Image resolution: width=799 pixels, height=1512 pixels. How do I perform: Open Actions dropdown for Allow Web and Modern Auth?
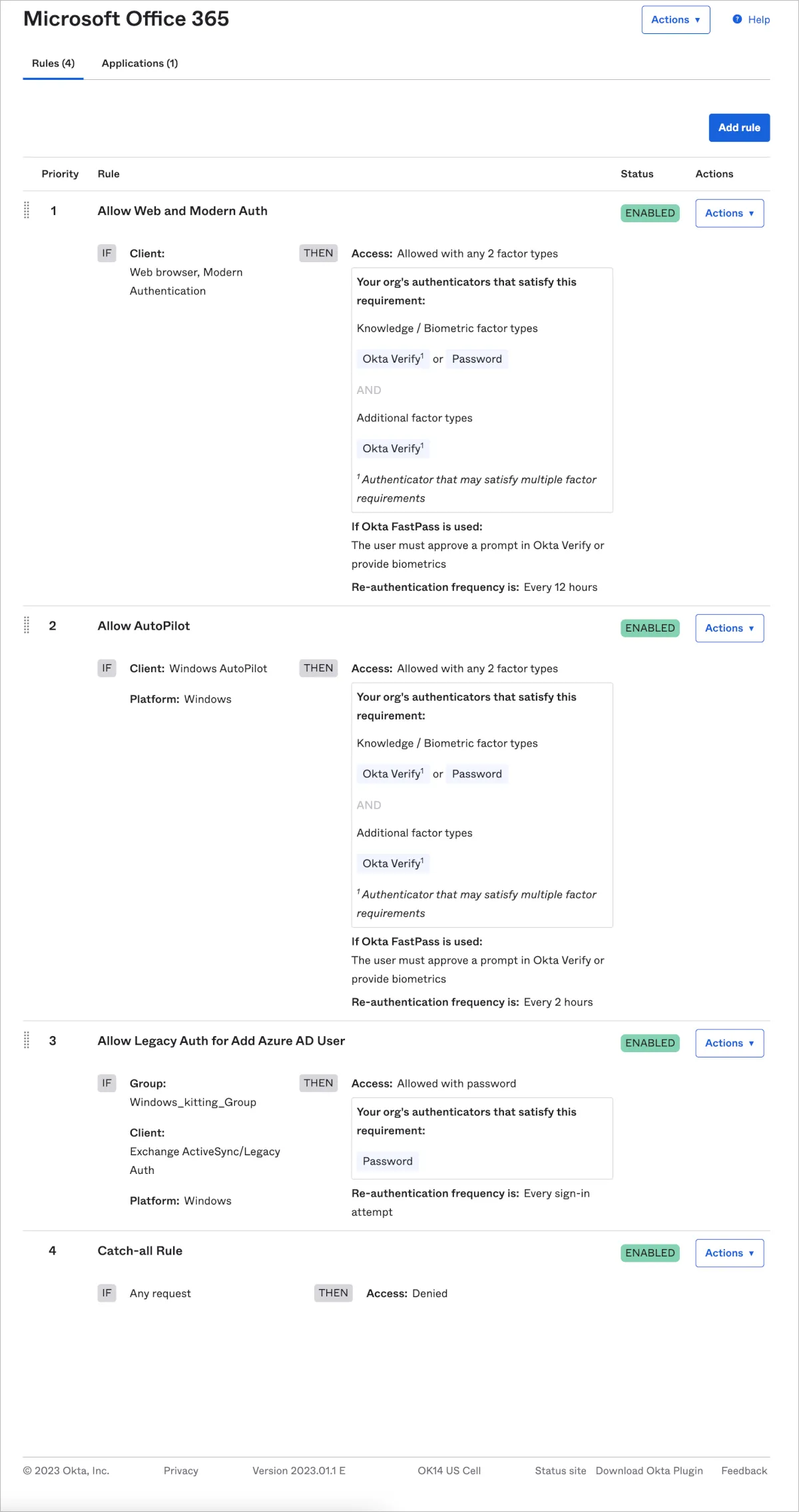pos(729,213)
